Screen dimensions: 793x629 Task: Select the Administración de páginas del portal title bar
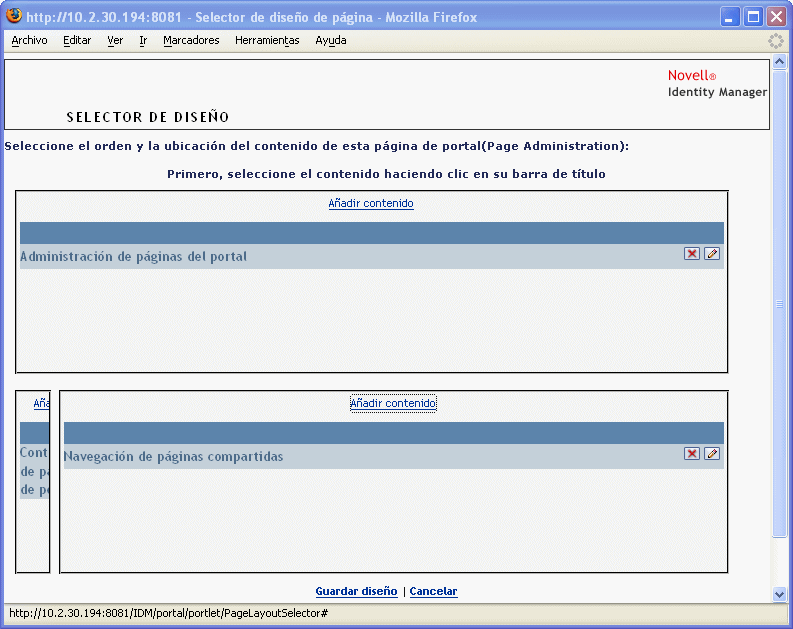(372, 256)
